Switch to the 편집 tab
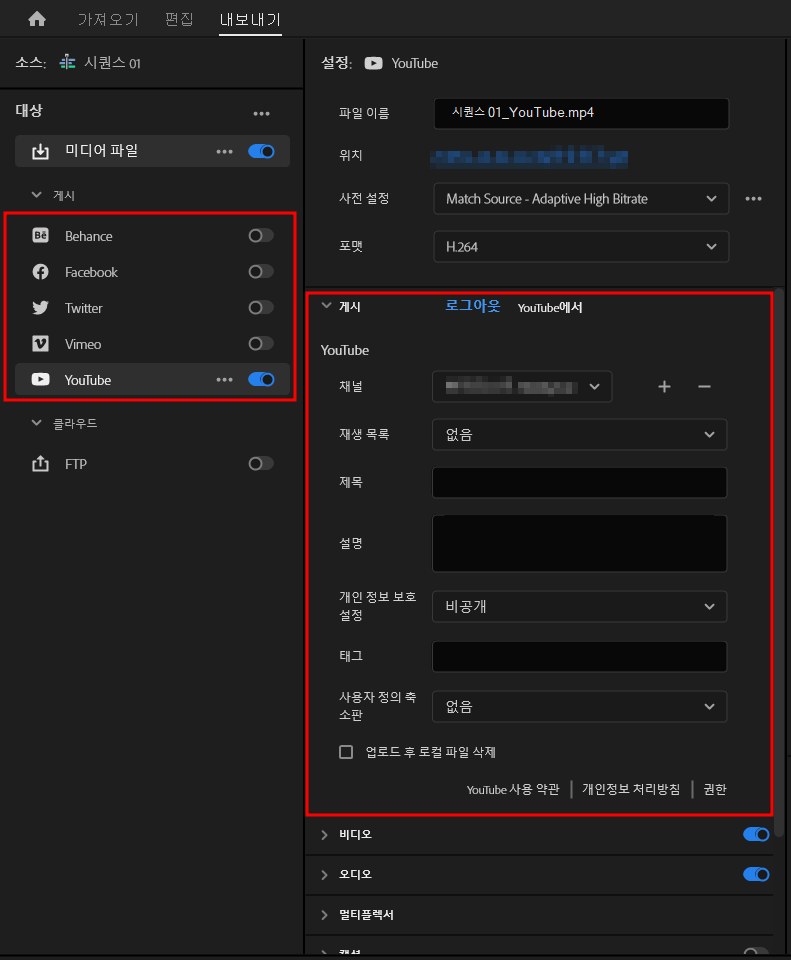The width and height of the screenshot is (791, 960). click(179, 20)
